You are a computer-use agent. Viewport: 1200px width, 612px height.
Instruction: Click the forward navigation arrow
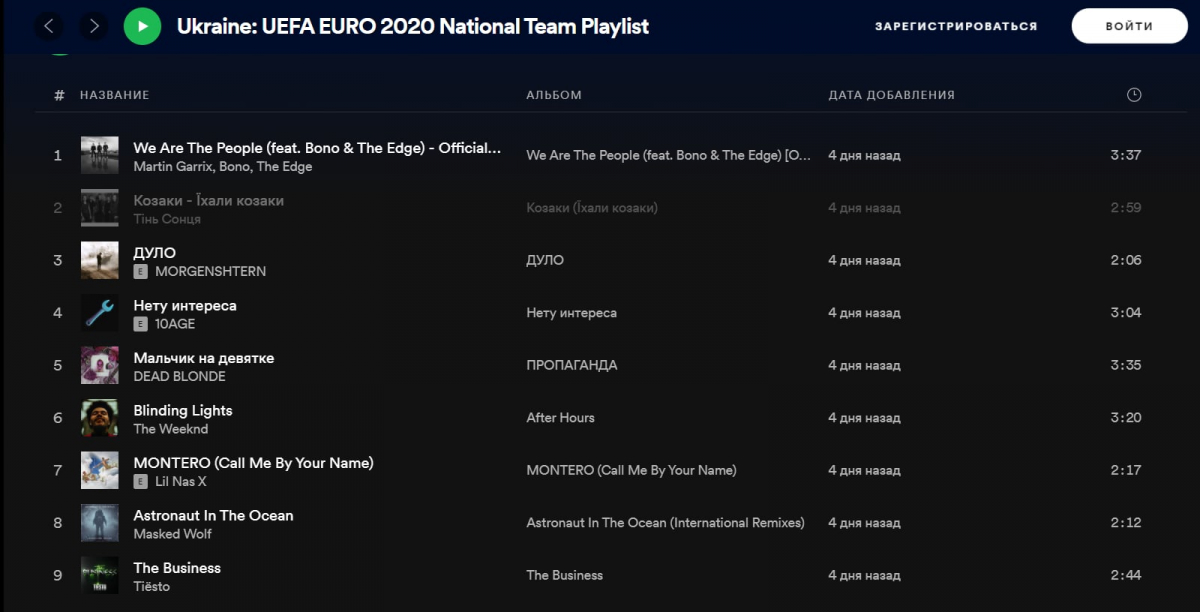click(94, 26)
